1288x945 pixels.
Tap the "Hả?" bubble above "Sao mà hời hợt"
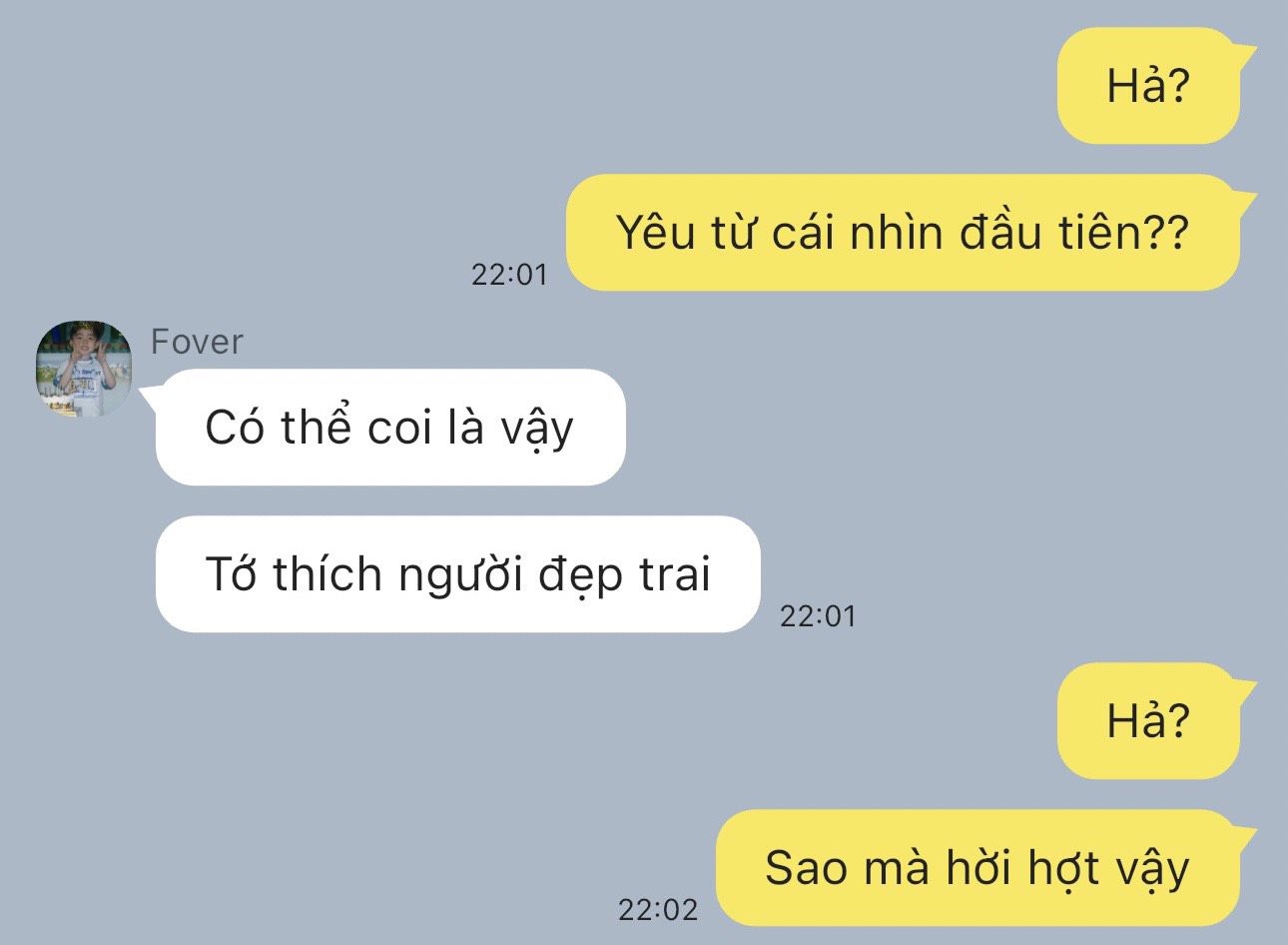(1148, 720)
